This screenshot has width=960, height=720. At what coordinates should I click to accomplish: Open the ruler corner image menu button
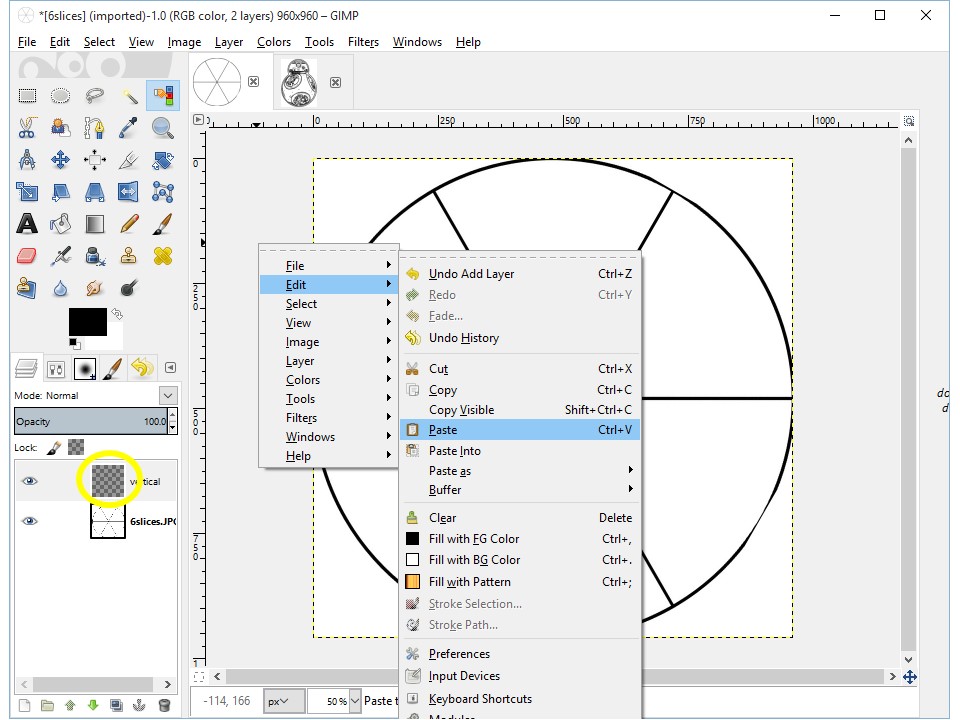coord(198,120)
